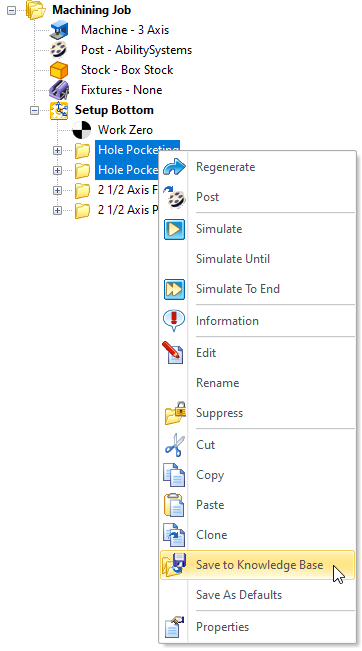The image size is (362, 651).
Task: Click the Setup Bottom coordinate icon
Action: point(59,110)
